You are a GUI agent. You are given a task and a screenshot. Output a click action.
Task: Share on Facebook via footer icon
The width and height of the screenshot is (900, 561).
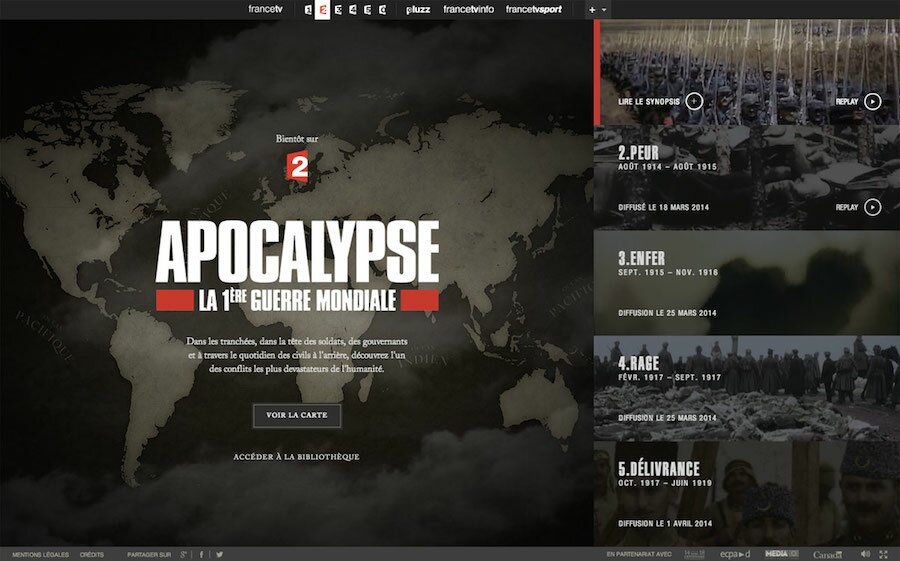click(x=201, y=555)
